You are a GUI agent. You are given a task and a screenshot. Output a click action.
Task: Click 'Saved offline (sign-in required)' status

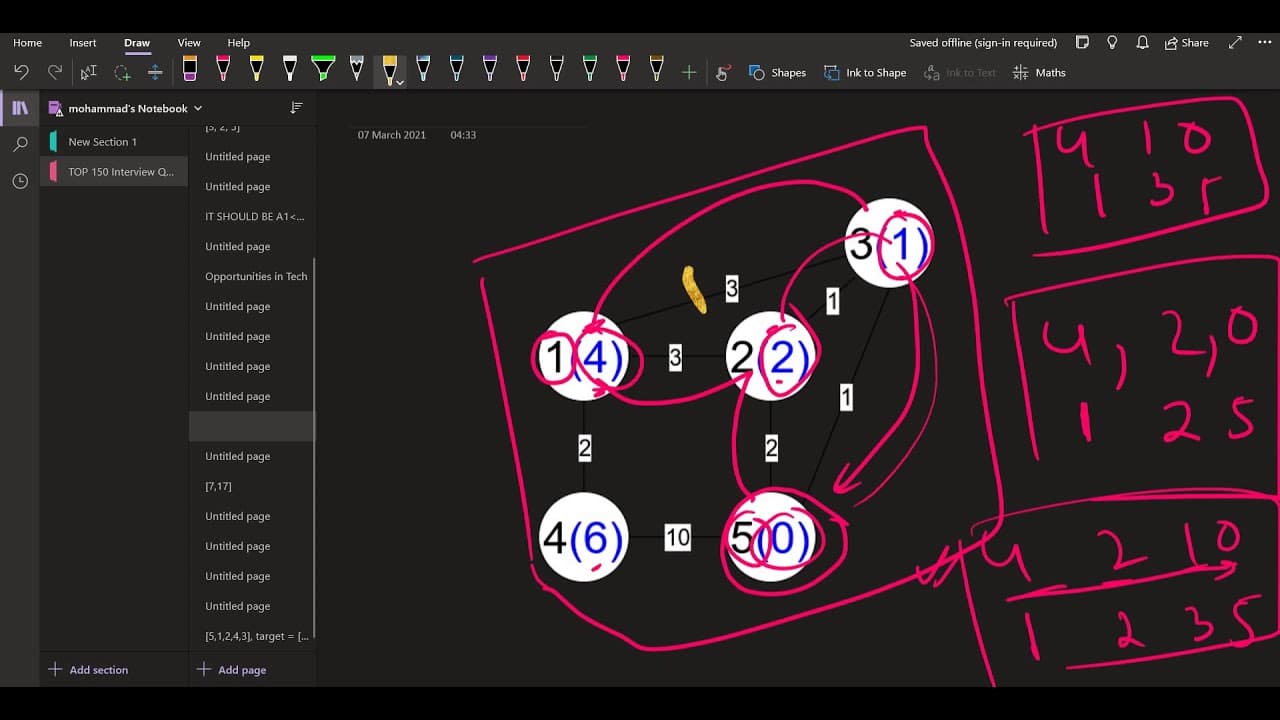pyautogui.click(x=983, y=43)
